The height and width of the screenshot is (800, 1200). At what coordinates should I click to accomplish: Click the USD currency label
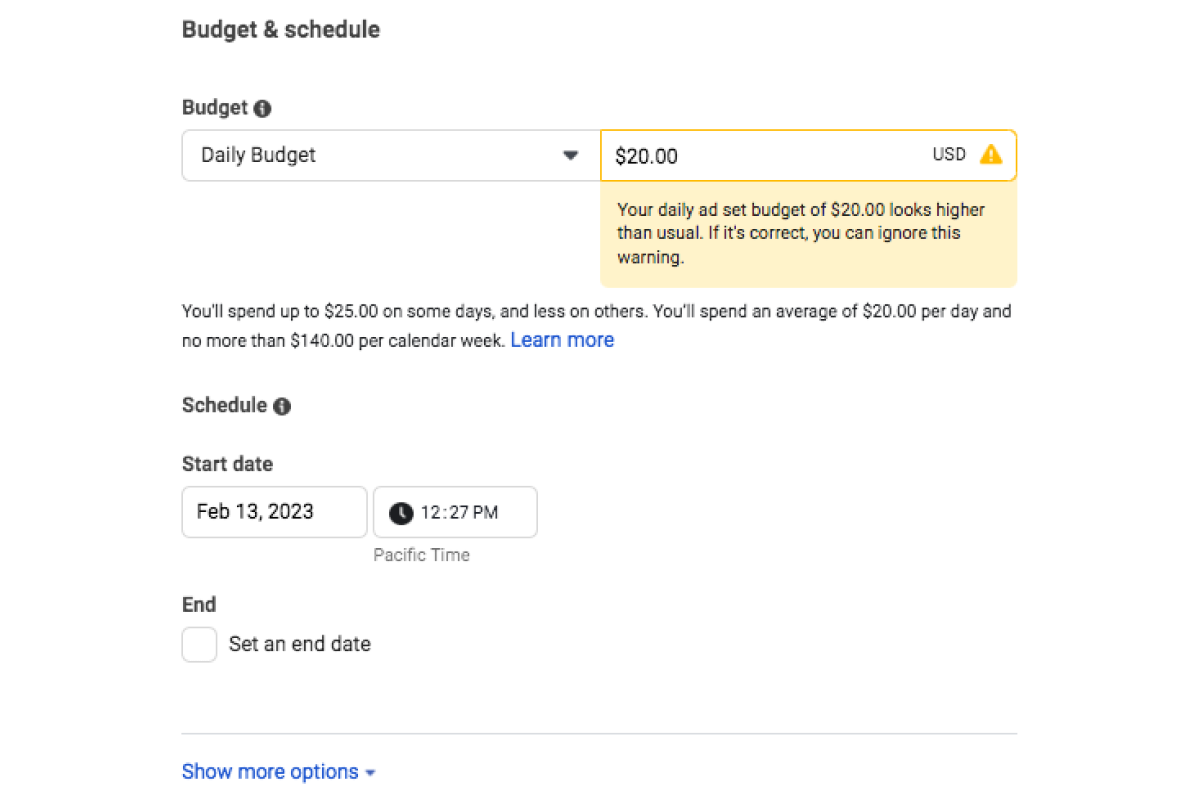949,154
